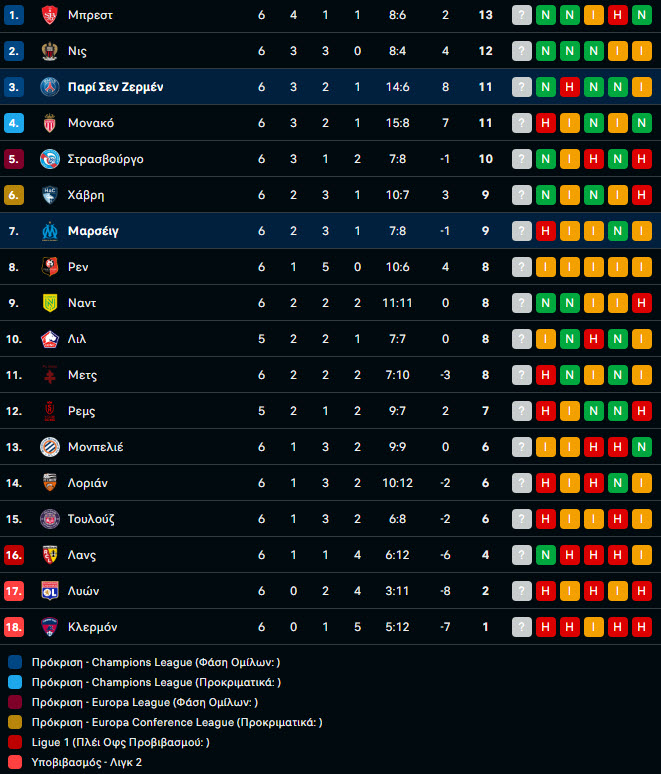This screenshot has height=774, width=661.
Task: Open the Ρεν team page link
Action: (78, 267)
